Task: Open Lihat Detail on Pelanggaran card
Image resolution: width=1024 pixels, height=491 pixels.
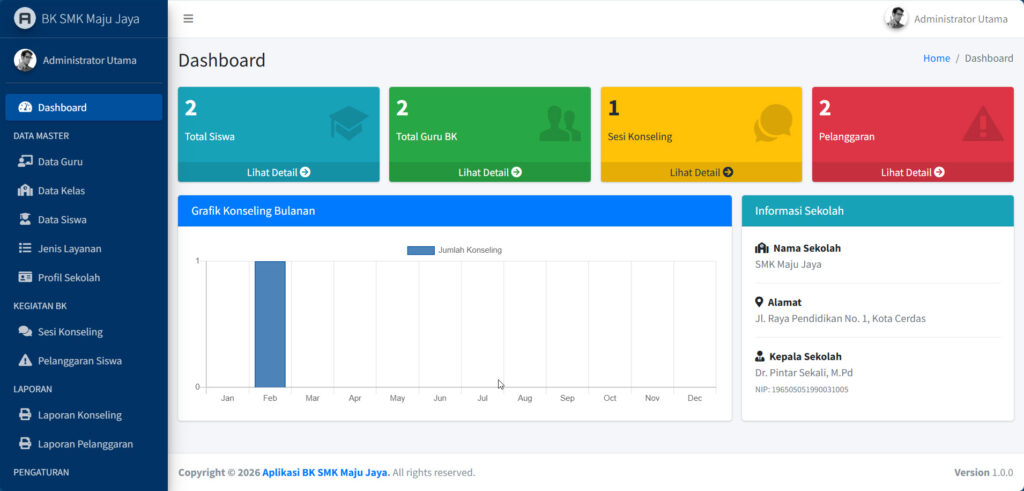Action: click(912, 172)
